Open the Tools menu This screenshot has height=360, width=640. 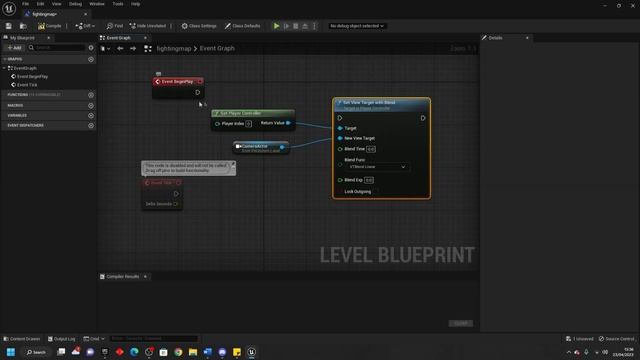click(118, 4)
